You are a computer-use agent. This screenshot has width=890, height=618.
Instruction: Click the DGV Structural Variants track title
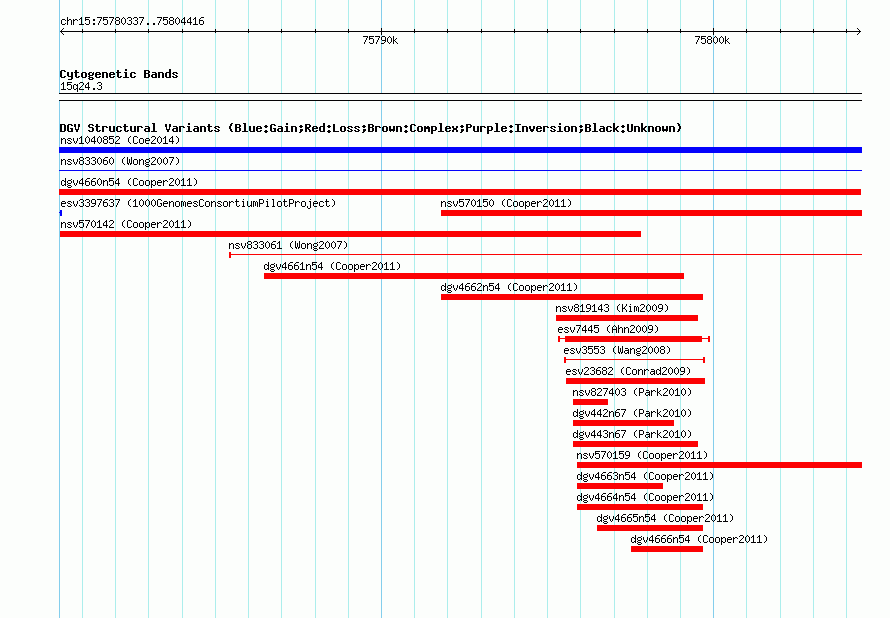click(370, 128)
